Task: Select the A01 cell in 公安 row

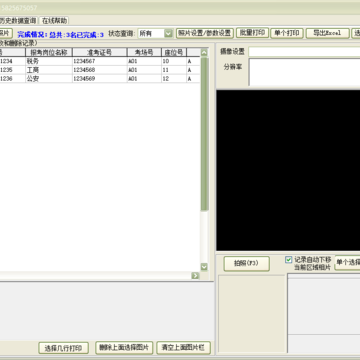Action: (x=144, y=79)
